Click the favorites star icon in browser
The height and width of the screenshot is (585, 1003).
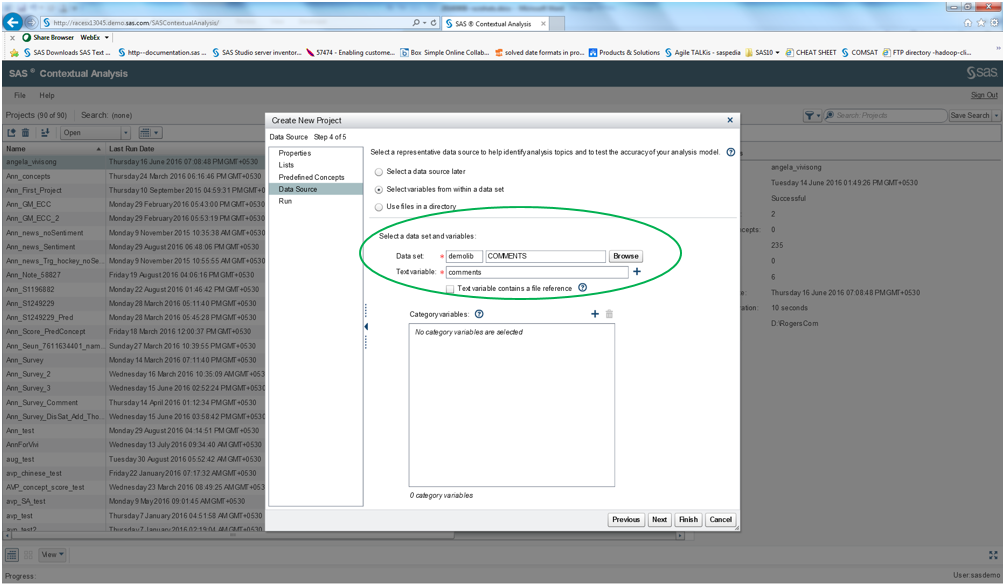pyautogui.click(x=981, y=22)
